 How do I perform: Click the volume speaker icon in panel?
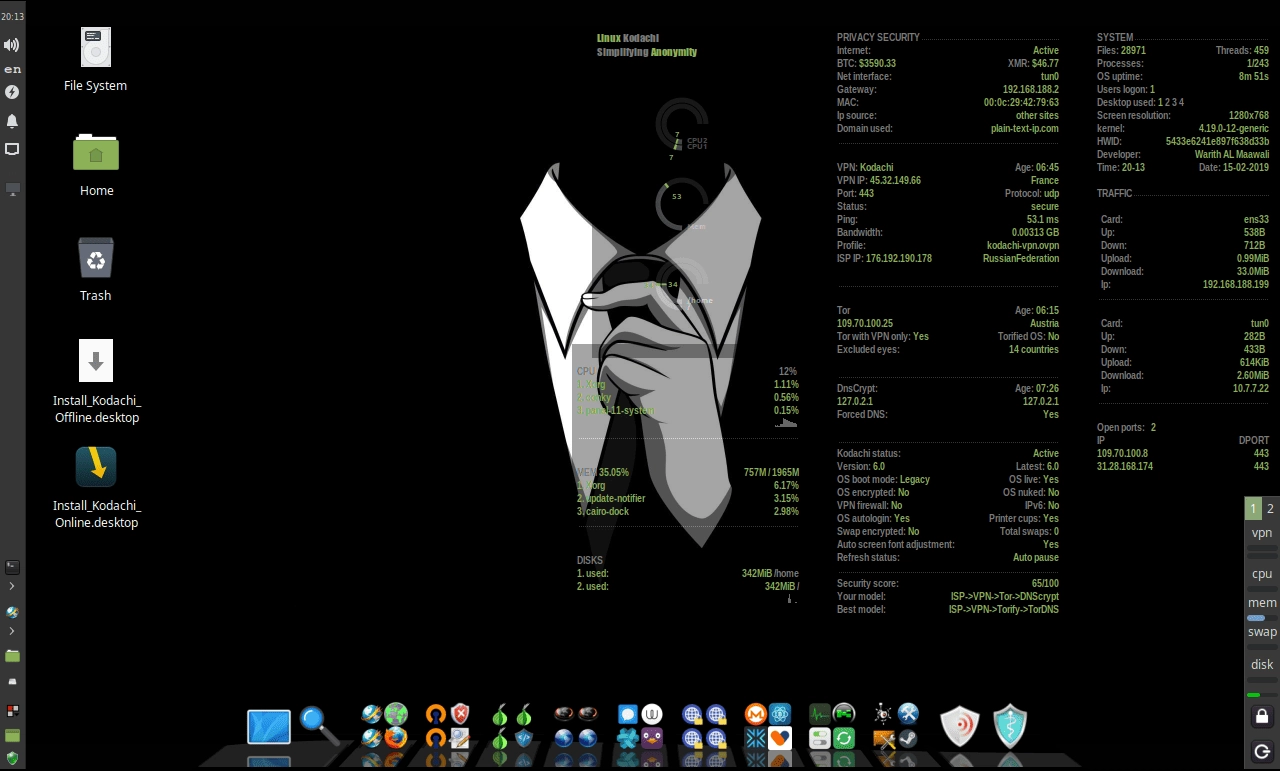(12, 45)
